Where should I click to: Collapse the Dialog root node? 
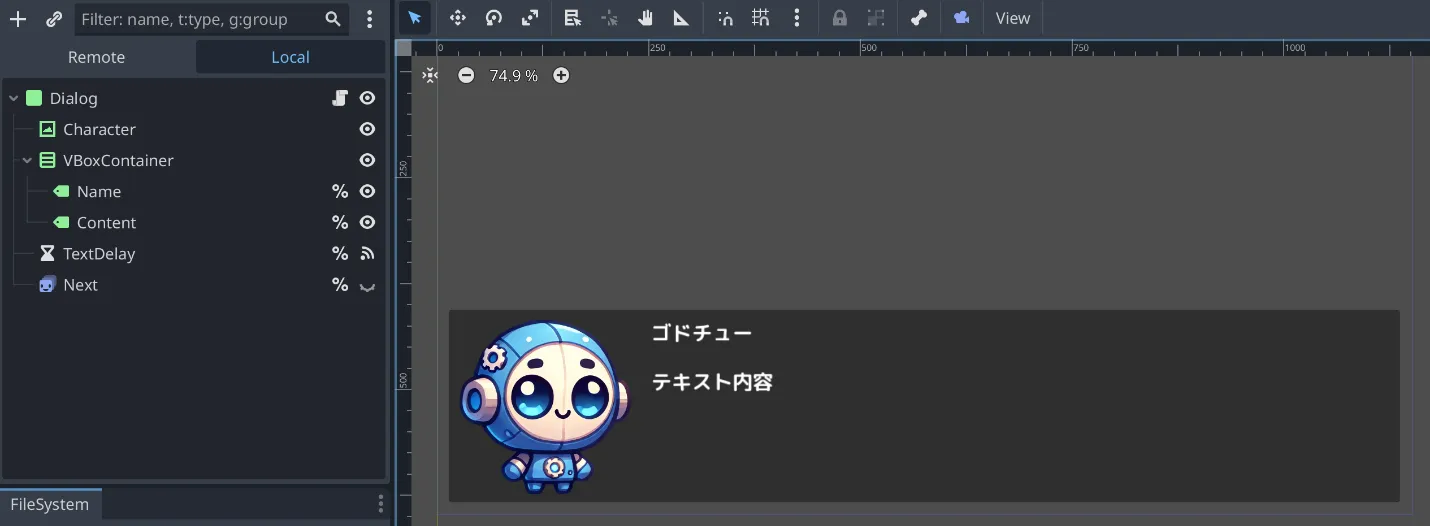click(14, 99)
